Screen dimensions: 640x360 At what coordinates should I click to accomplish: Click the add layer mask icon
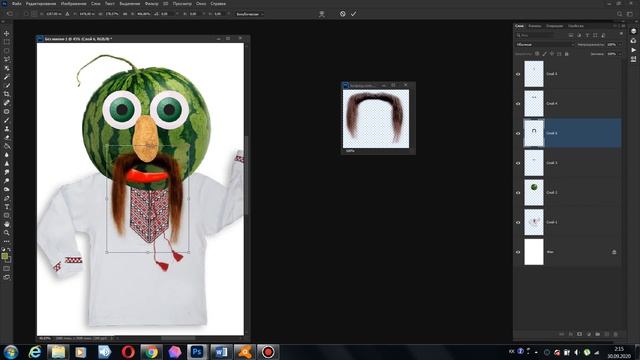coord(580,334)
